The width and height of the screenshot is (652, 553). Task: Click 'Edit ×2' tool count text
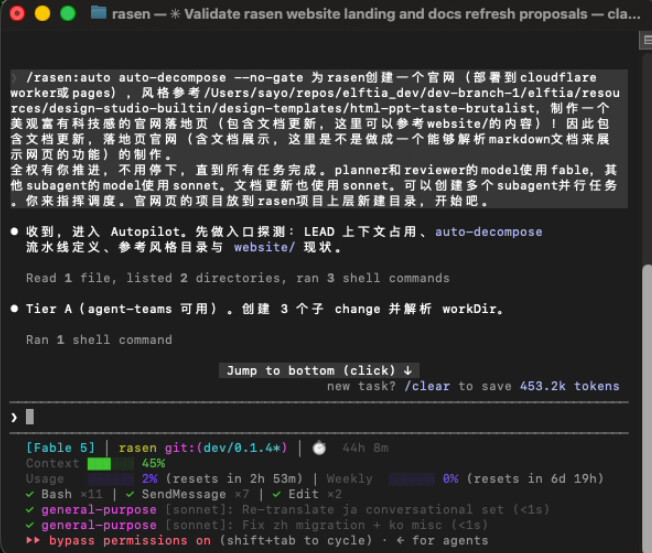tap(315, 494)
